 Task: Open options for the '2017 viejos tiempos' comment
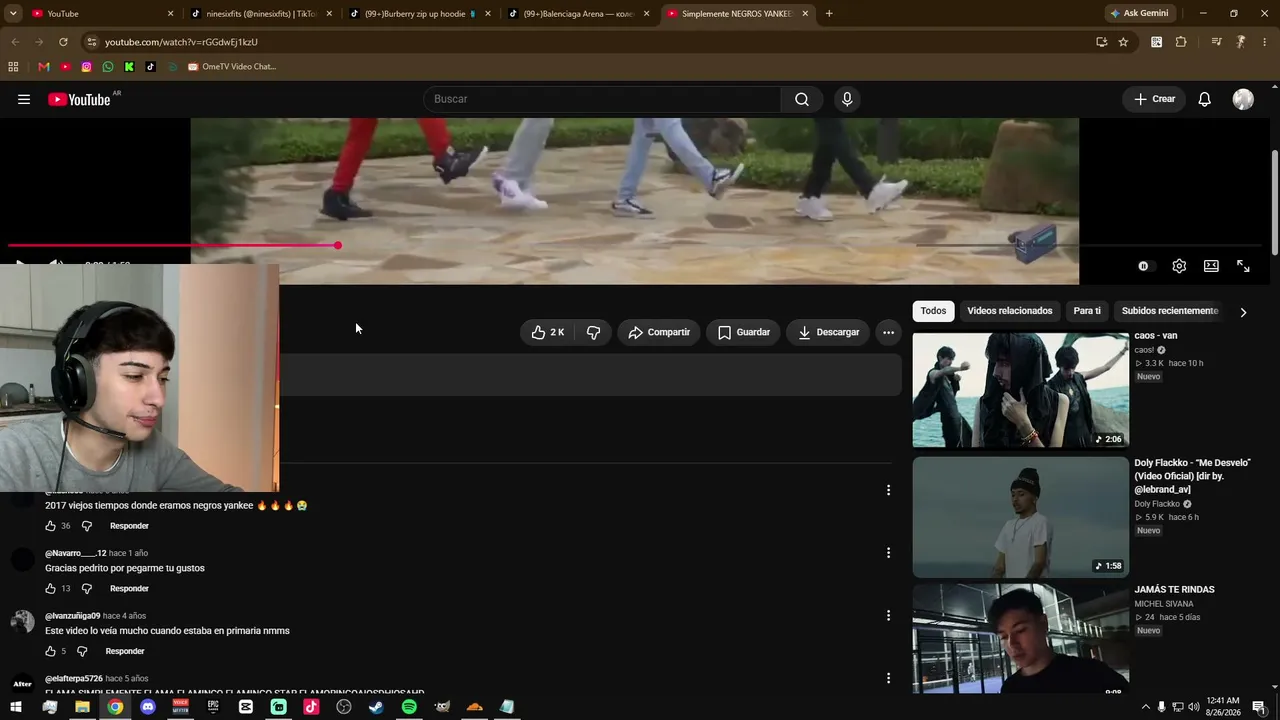(888, 490)
